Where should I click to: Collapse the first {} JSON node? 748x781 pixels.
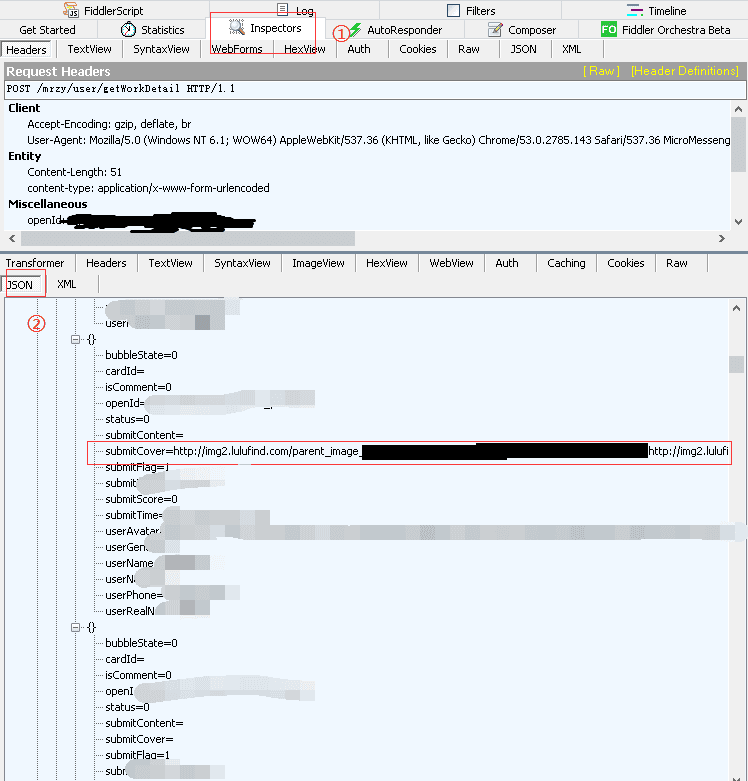click(75, 339)
